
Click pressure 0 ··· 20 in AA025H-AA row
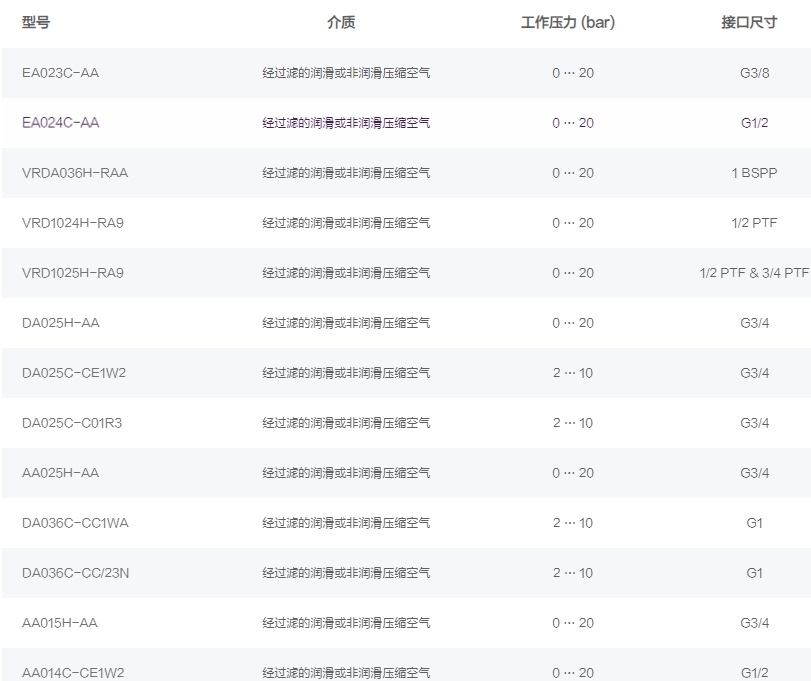tap(573, 473)
